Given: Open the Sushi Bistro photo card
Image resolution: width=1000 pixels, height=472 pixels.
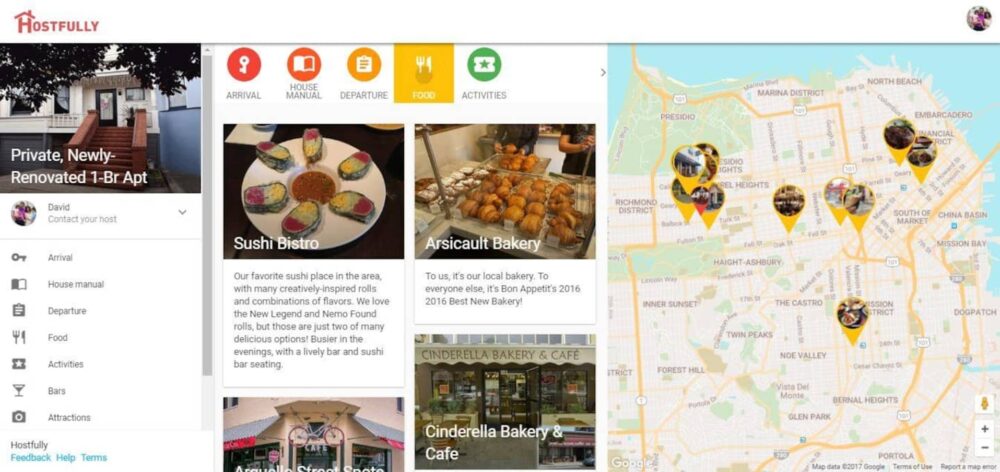Looking at the screenshot, I should (x=313, y=191).
